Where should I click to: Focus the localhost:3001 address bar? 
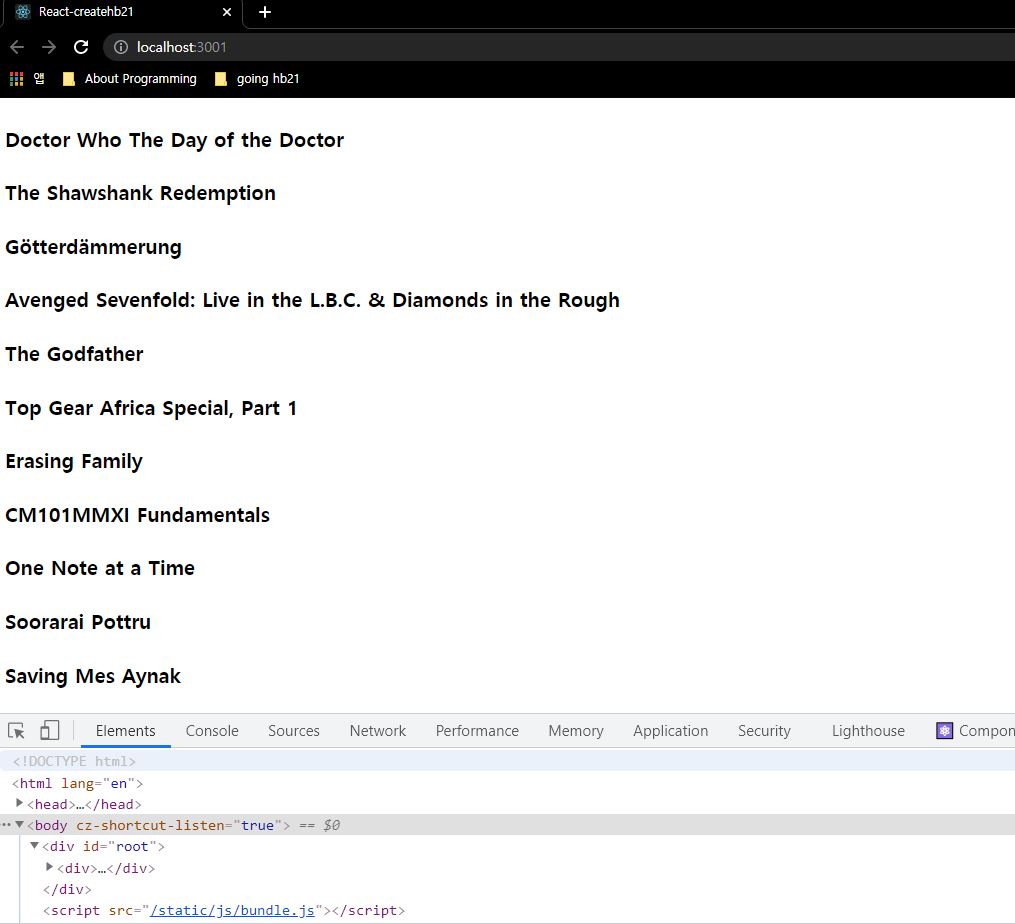tap(557, 47)
